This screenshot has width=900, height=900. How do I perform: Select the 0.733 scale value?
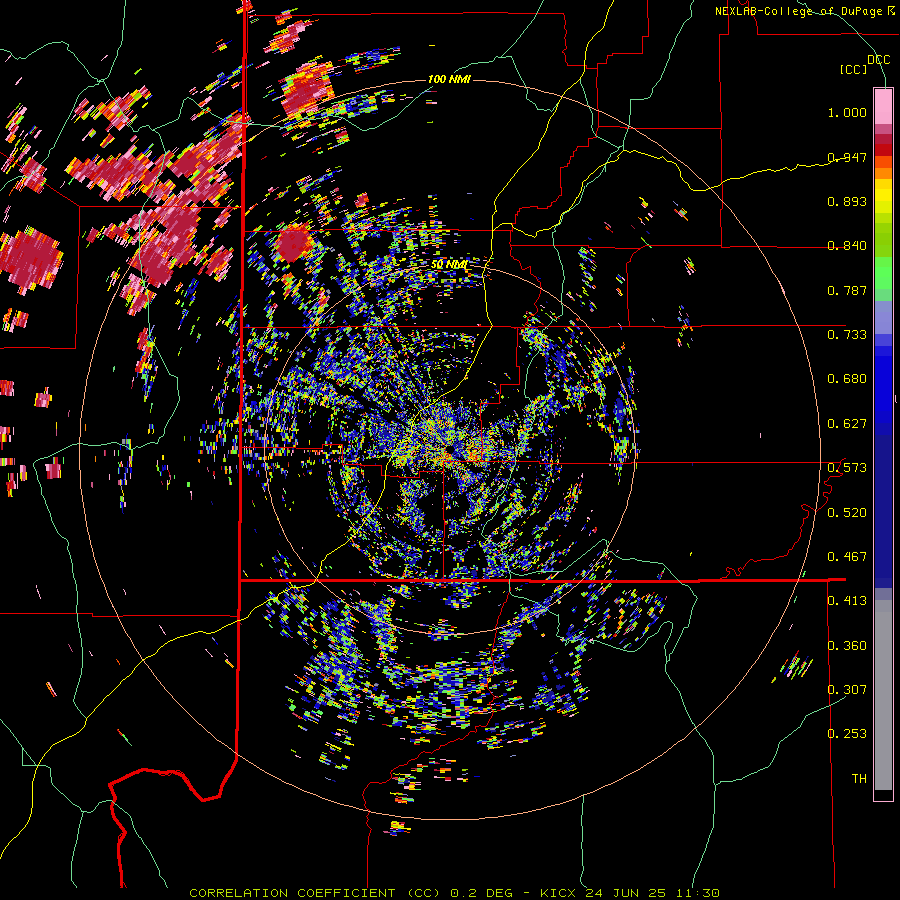coord(847,335)
